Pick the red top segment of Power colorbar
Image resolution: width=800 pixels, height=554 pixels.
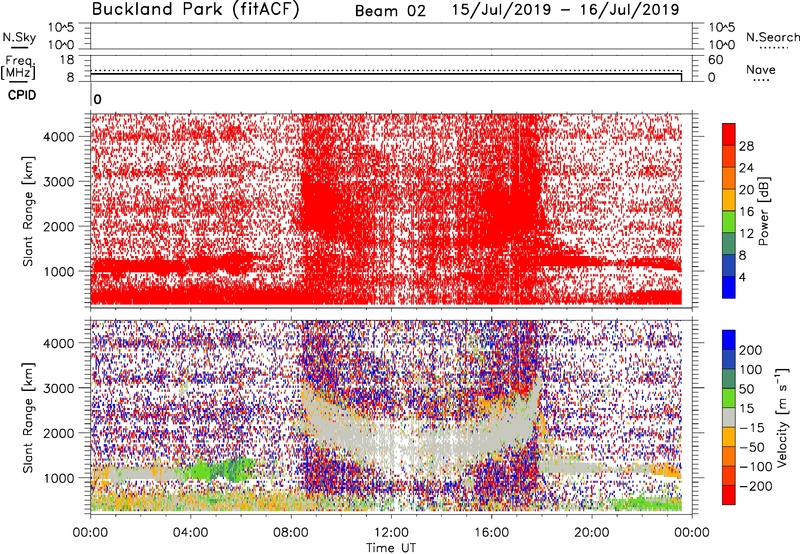729,135
